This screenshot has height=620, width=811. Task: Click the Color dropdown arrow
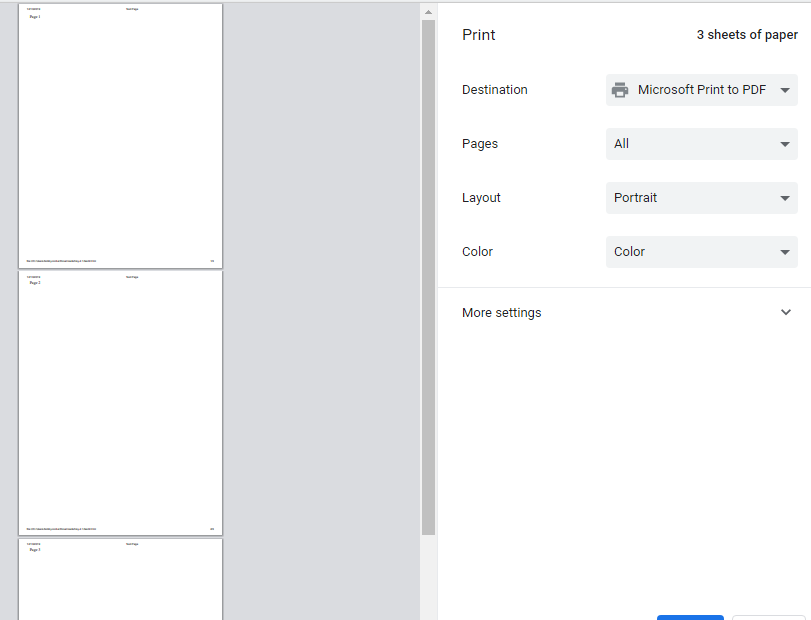(x=785, y=252)
